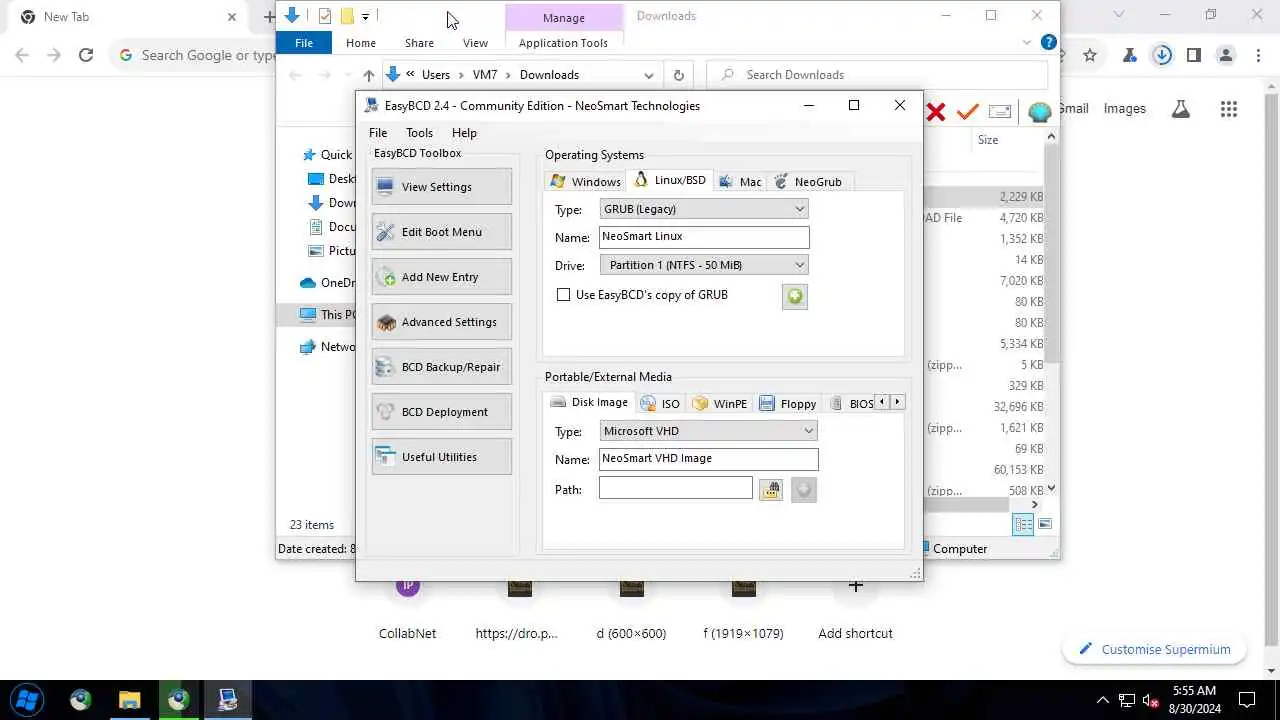Open the CollabNet shortcut tile

(x=407, y=608)
